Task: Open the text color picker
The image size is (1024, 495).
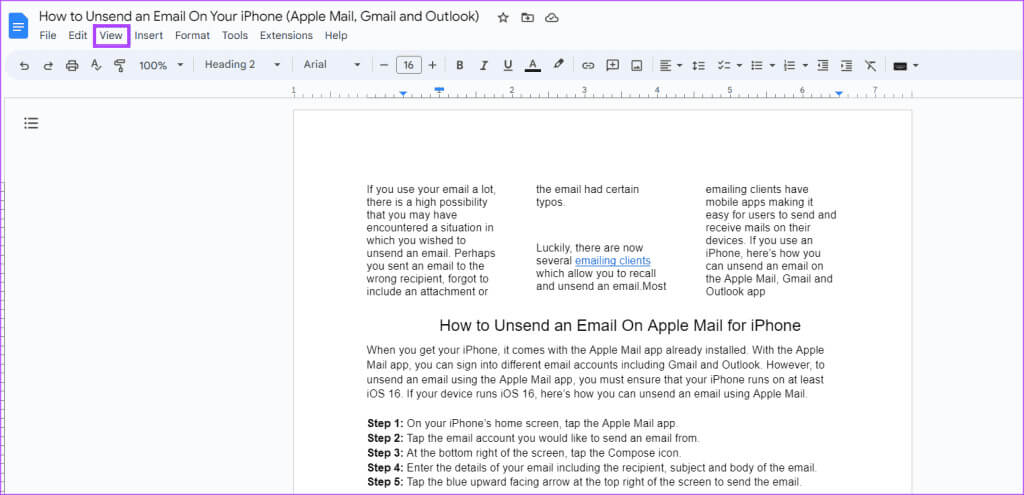Action: point(533,65)
